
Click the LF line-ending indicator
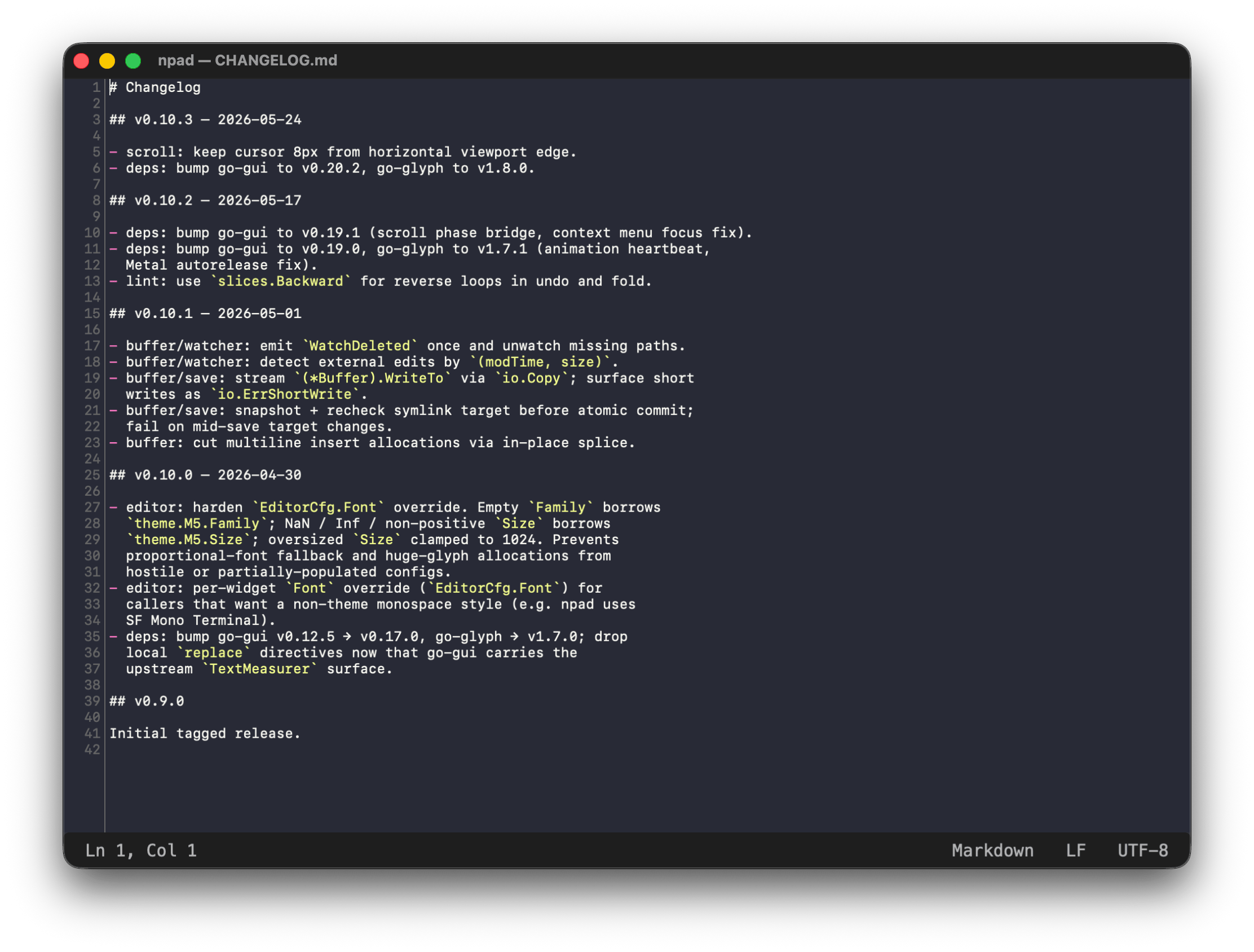[x=1075, y=850]
